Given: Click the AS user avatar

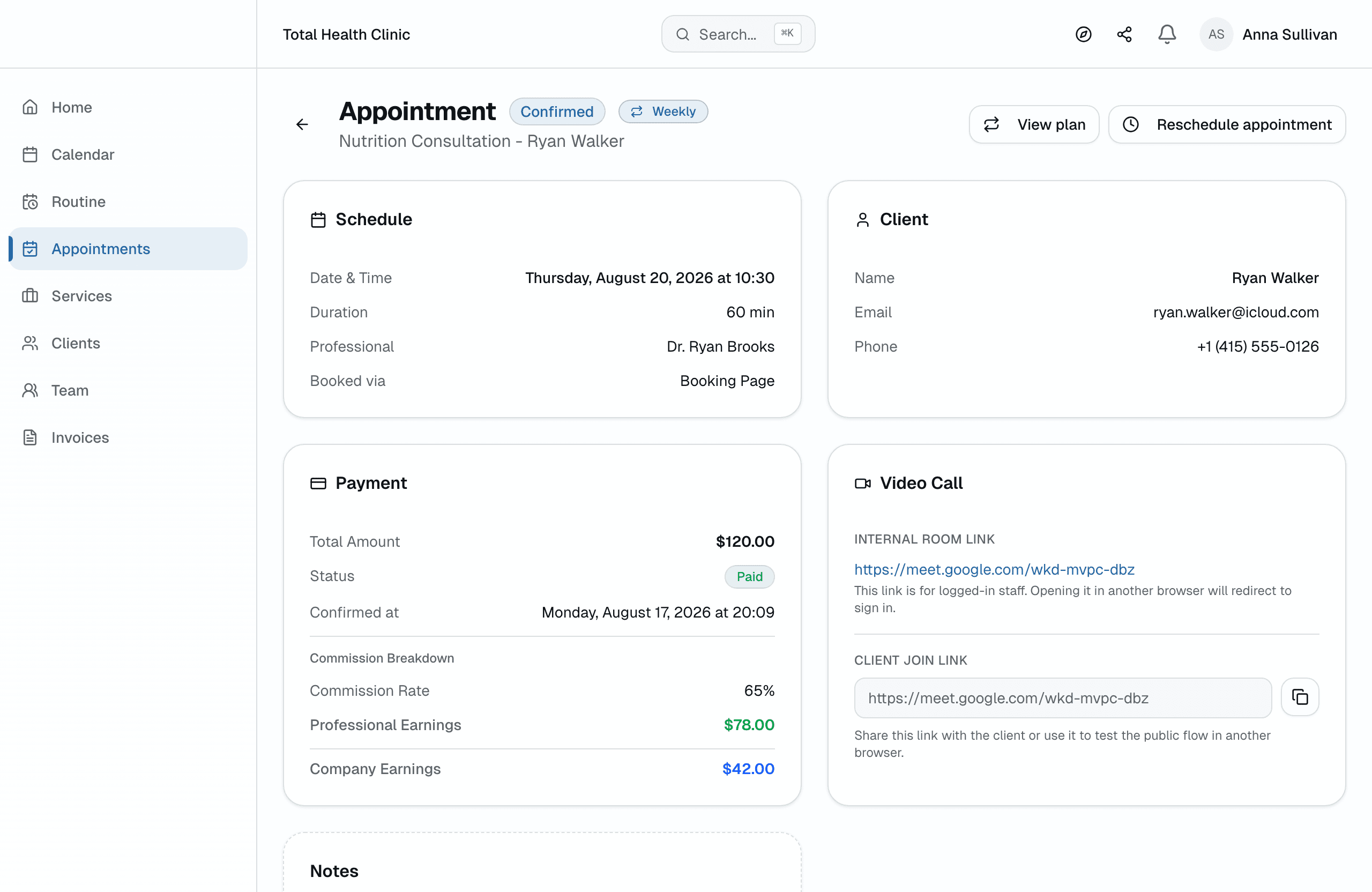Looking at the screenshot, I should pos(1216,35).
